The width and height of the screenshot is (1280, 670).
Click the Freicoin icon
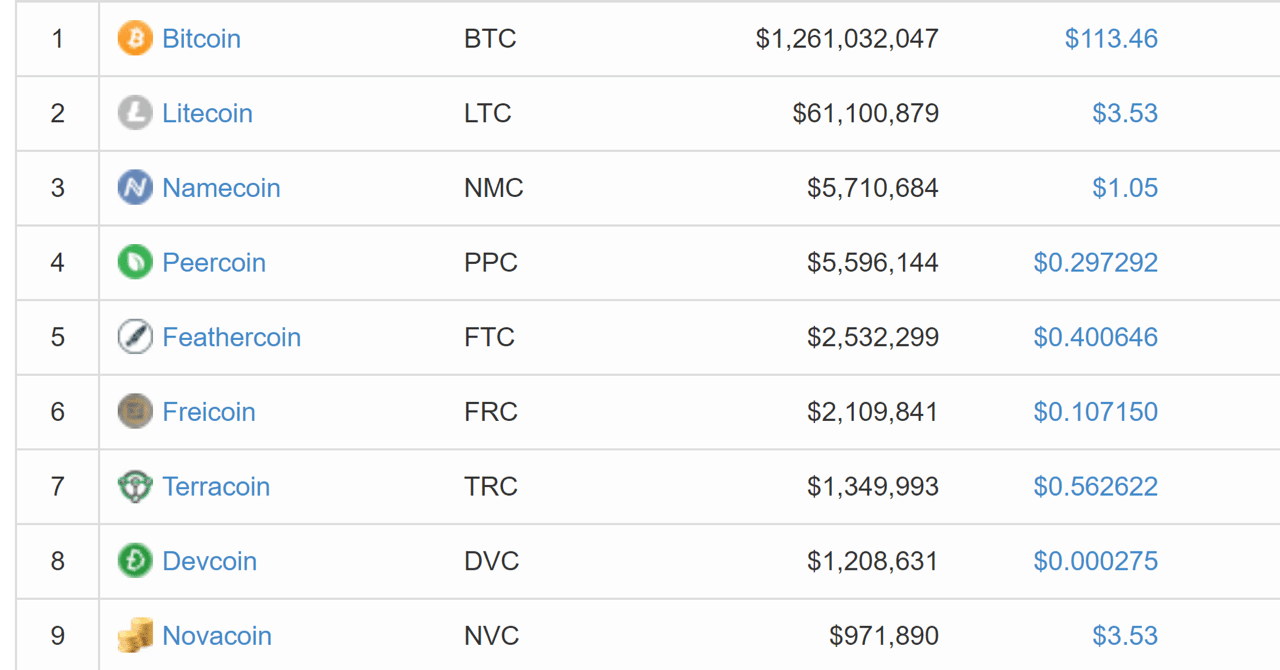[134, 411]
